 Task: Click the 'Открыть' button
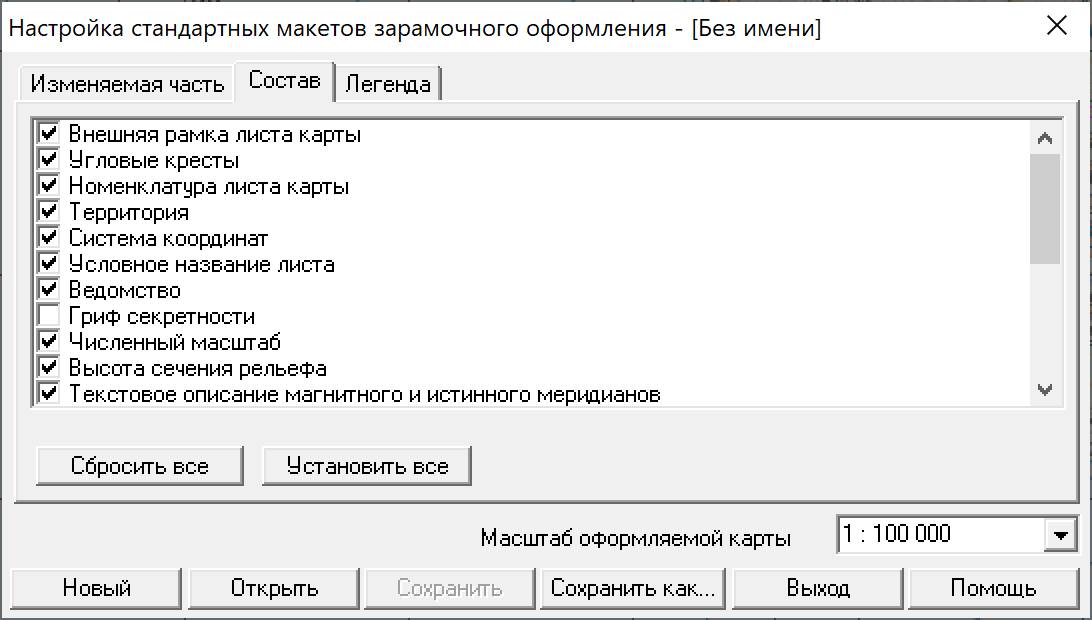click(x=274, y=588)
